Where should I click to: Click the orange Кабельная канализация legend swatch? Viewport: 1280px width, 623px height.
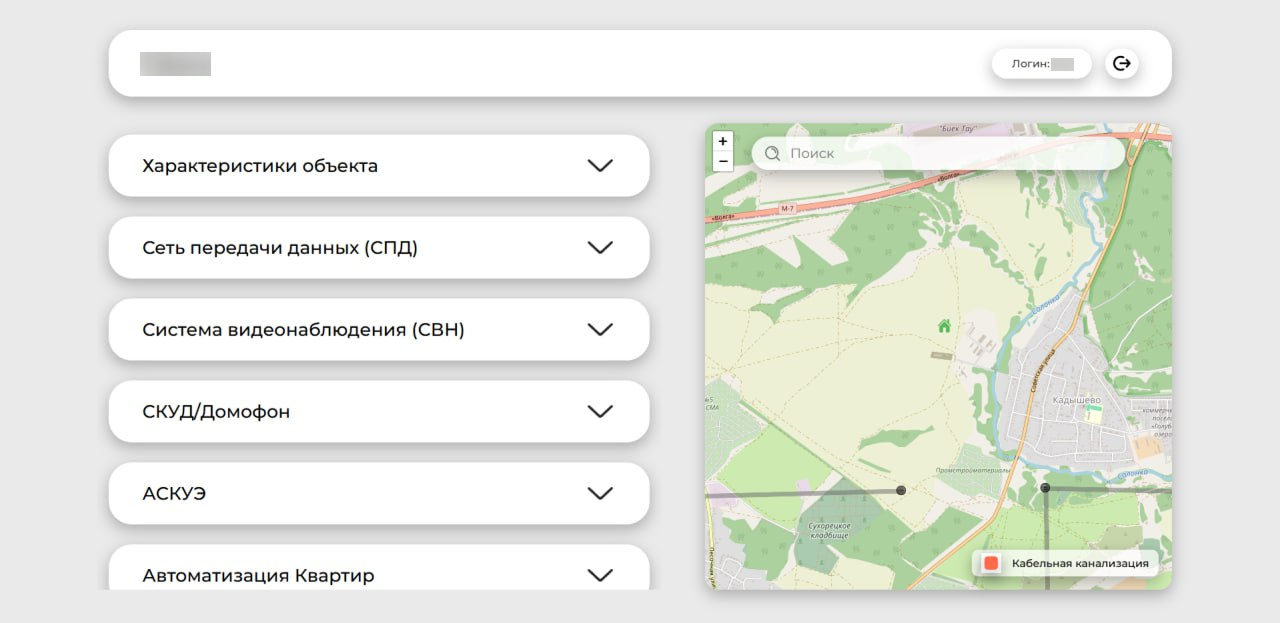point(991,564)
